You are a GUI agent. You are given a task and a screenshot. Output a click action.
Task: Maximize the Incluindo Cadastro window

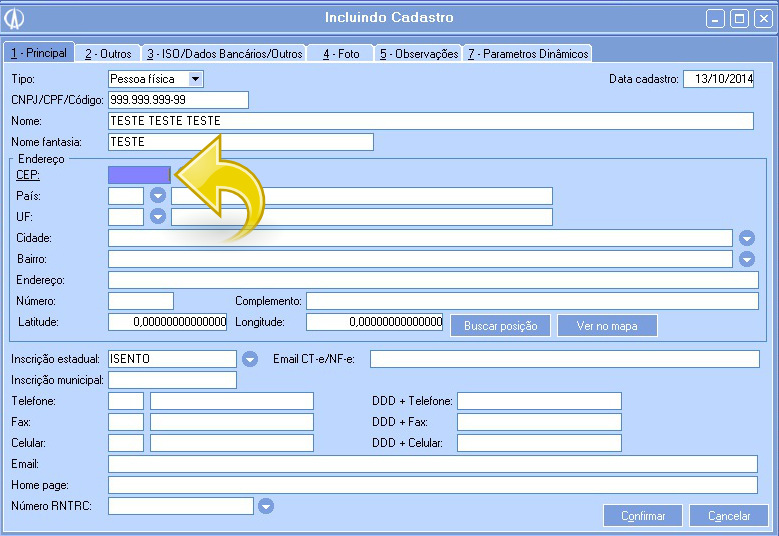click(739, 19)
